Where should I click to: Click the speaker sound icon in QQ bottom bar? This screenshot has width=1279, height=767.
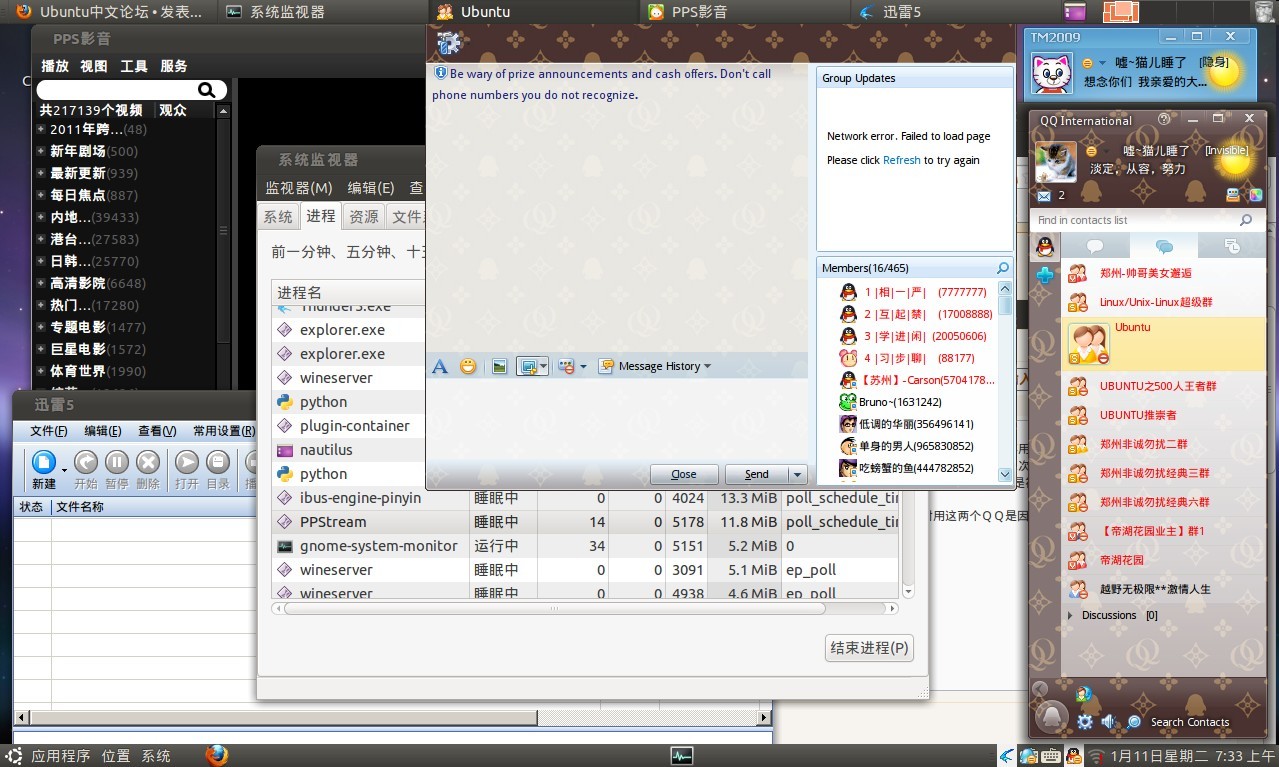(x=1109, y=721)
